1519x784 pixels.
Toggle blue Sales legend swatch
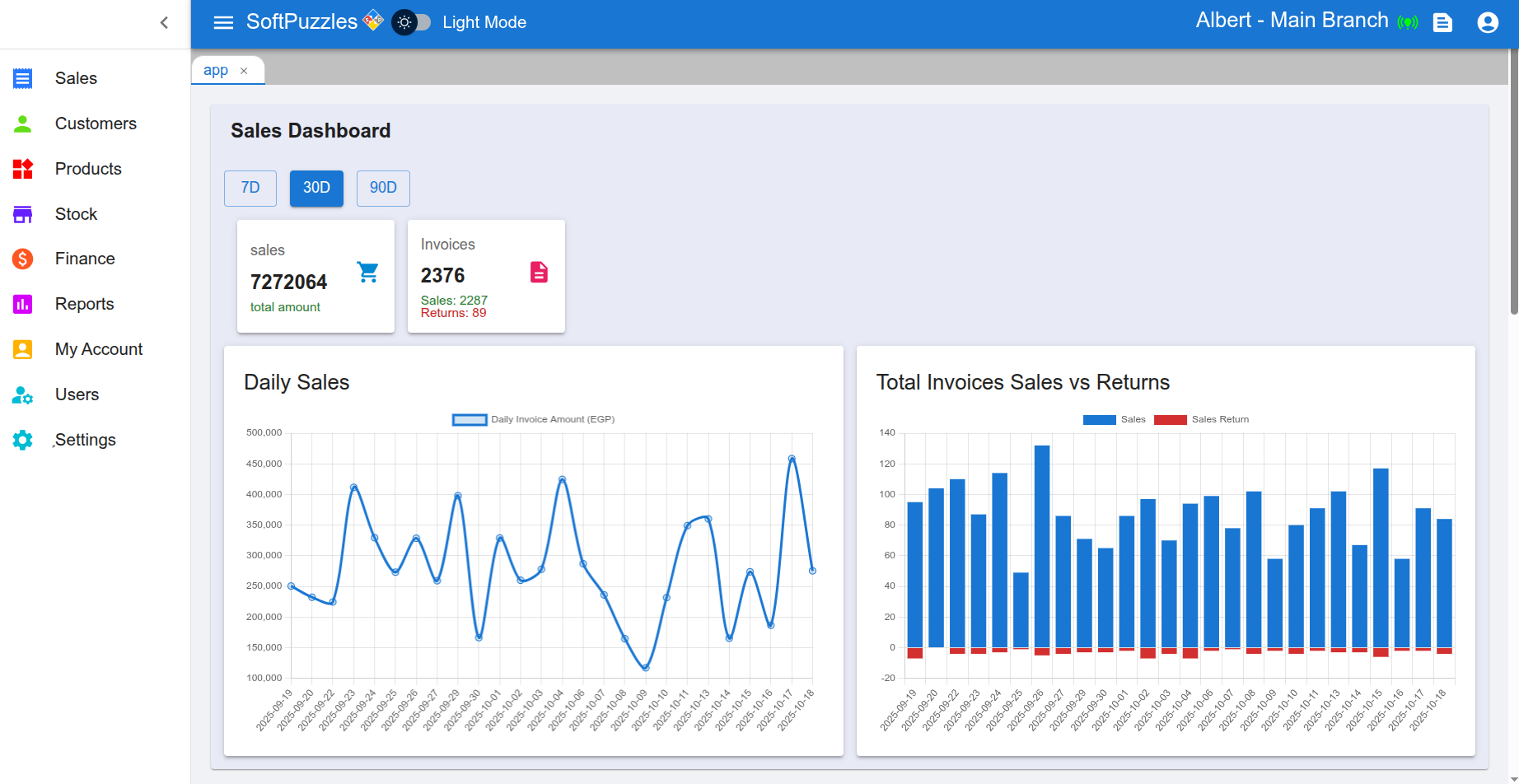pyautogui.click(x=1099, y=419)
